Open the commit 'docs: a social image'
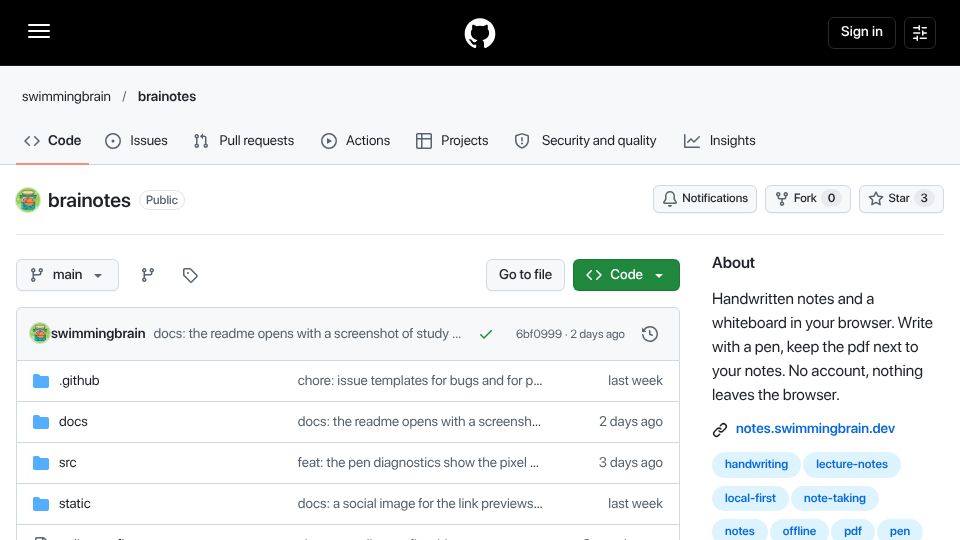Image resolution: width=960 pixels, height=540 pixels. tap(420, 504)
